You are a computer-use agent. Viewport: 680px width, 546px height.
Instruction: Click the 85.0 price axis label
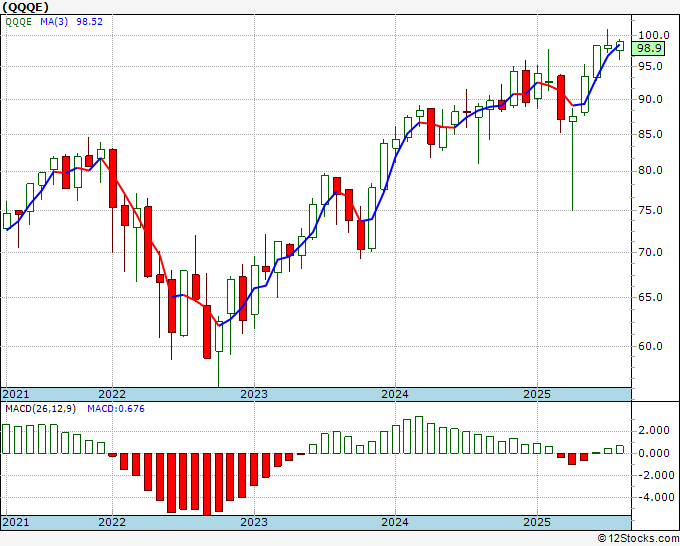(x=650, y=134)
